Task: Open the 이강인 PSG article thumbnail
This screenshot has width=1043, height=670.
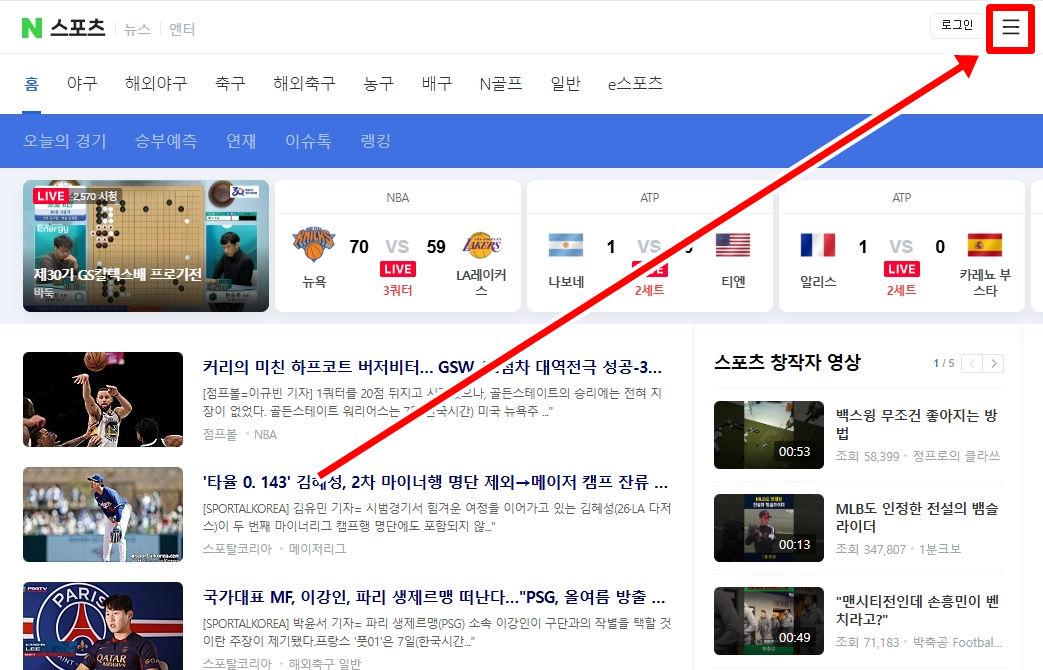Action: [x=102, y=626]
